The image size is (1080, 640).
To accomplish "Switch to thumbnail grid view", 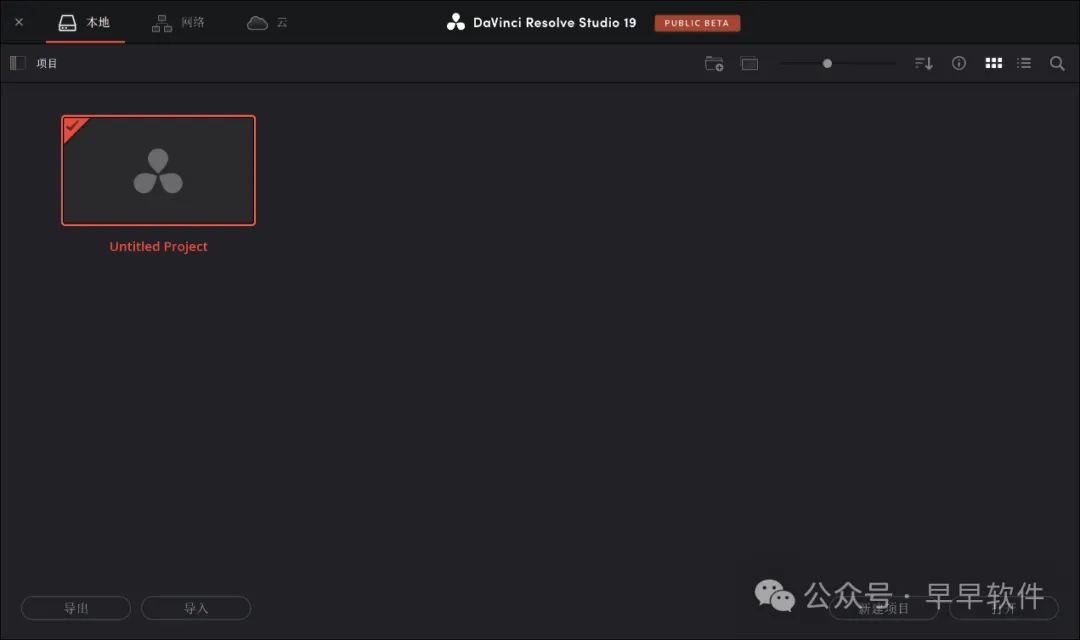I will coord(993,63).
